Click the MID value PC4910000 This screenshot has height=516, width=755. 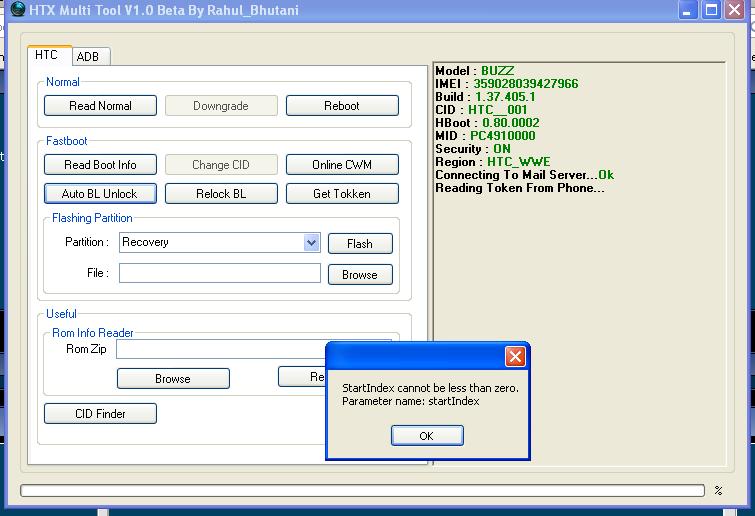pyautogui.click(x=503, y=136)
